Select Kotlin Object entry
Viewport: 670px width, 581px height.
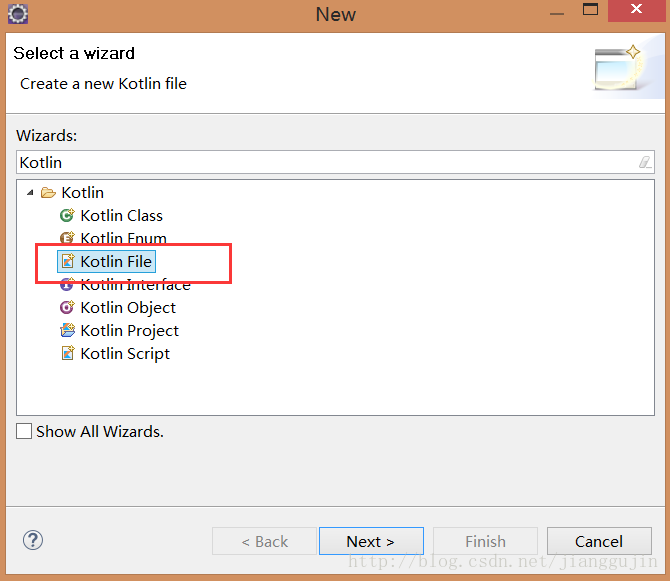[x=128, y=308]
